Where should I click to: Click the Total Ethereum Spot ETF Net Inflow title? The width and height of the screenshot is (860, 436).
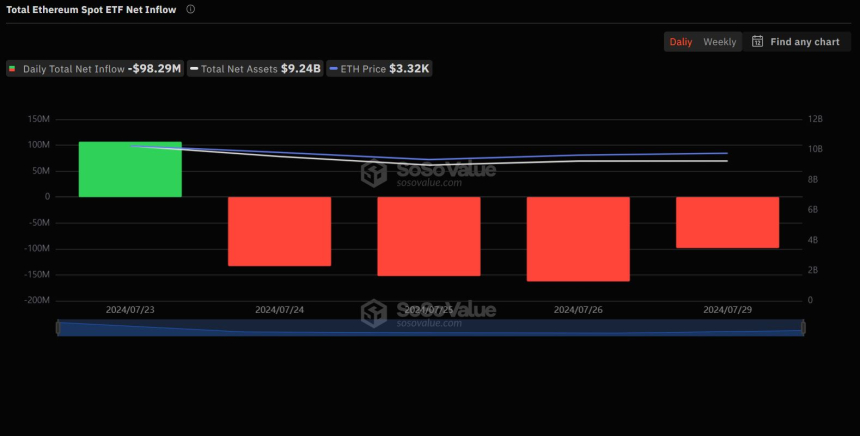(x=91, y=9)
